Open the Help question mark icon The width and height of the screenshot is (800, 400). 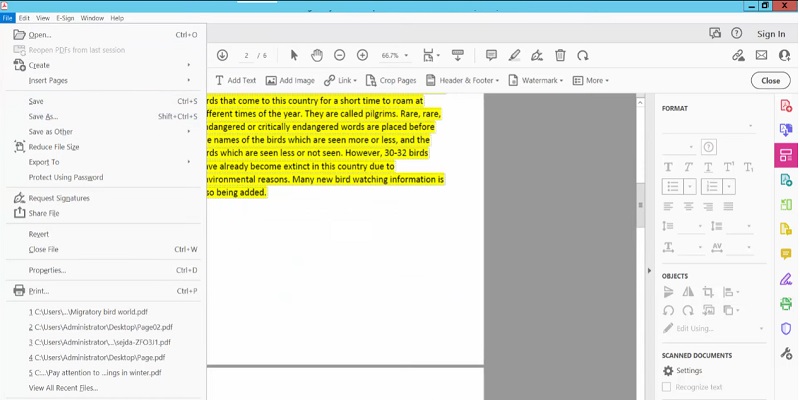736,33
